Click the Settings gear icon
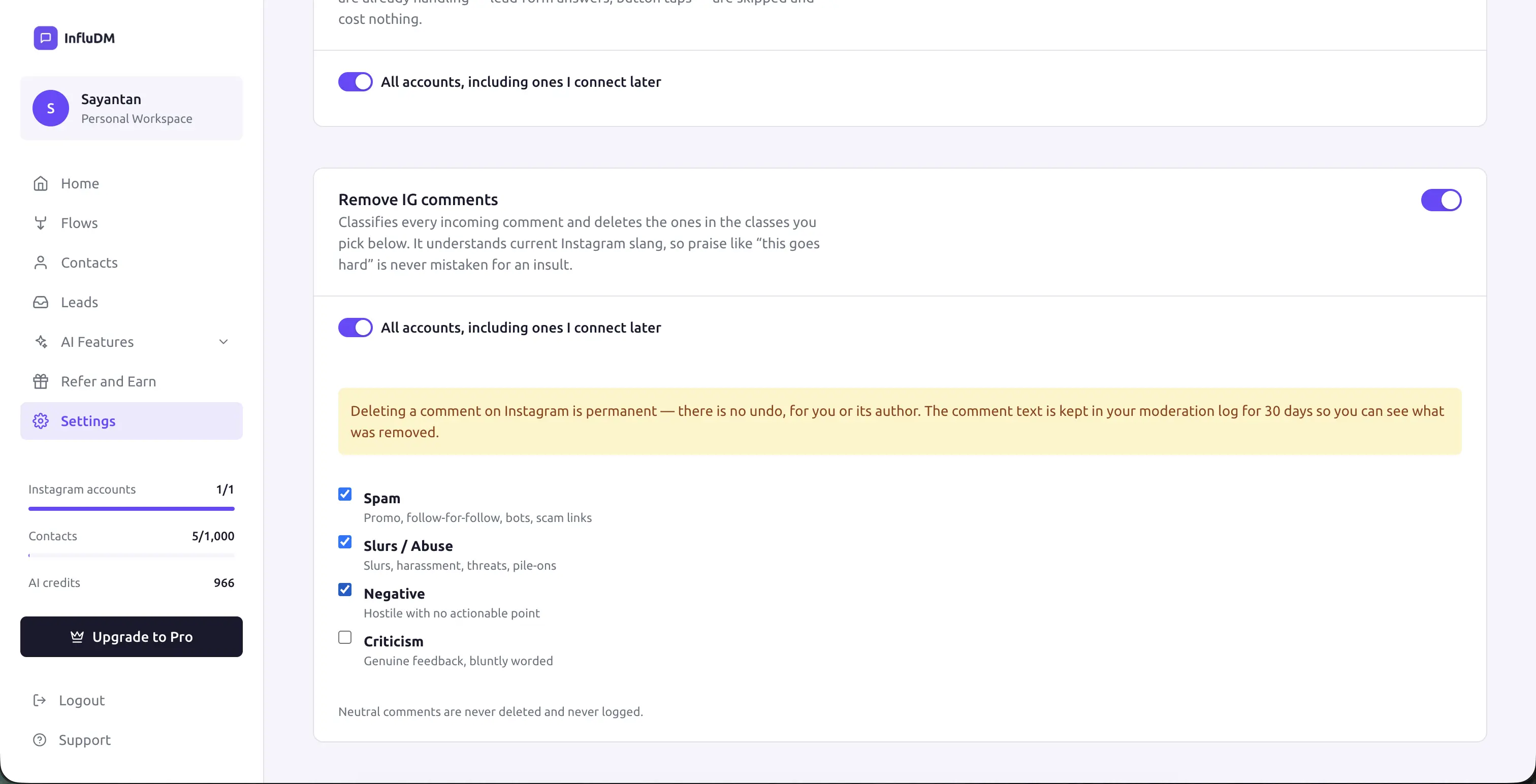Screen dimensions: 1536x784 (x=41, y=421)
